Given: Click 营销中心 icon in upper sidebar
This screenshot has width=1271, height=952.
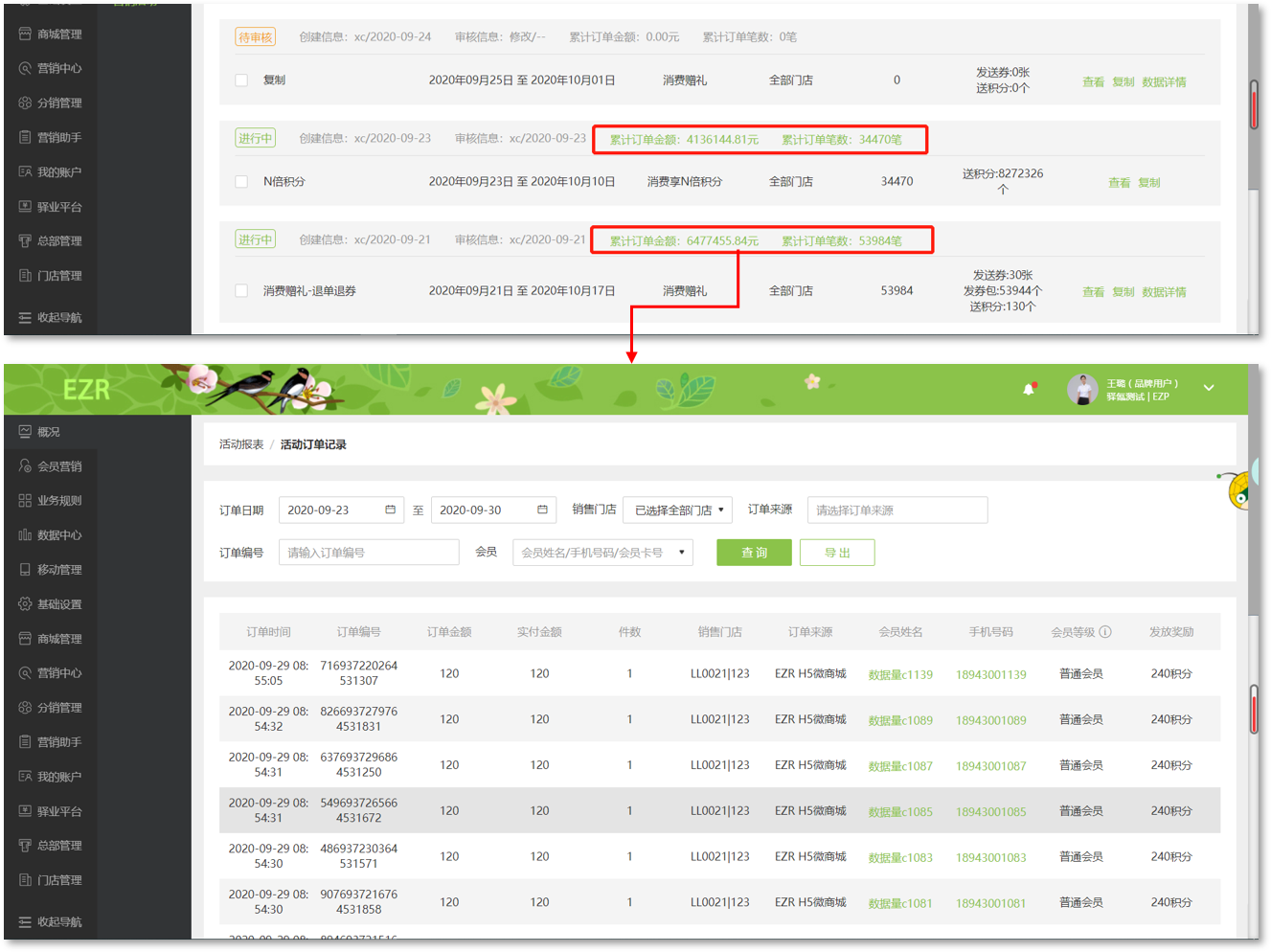Looking at the screenshot, I should click(25, 68).
